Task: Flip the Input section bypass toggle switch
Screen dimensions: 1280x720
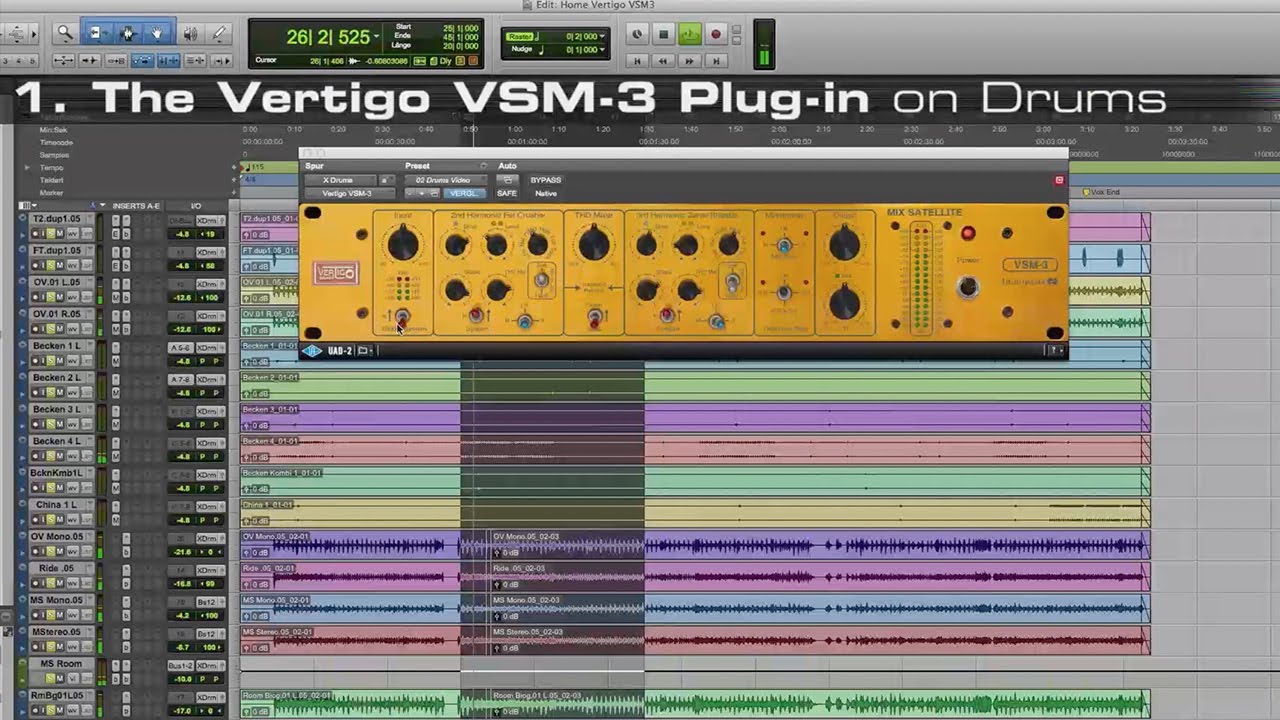Action: point(401,318)
